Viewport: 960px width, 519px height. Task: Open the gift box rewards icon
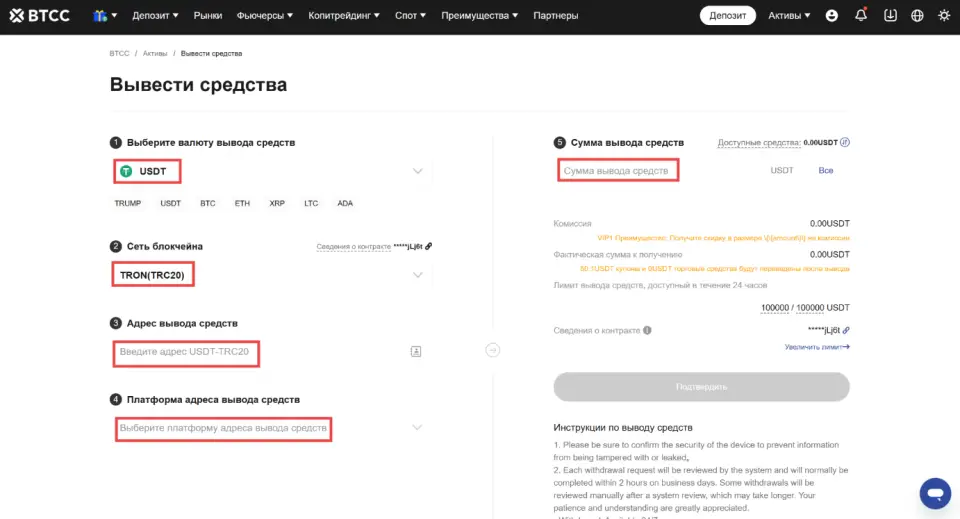click(100, 15)
